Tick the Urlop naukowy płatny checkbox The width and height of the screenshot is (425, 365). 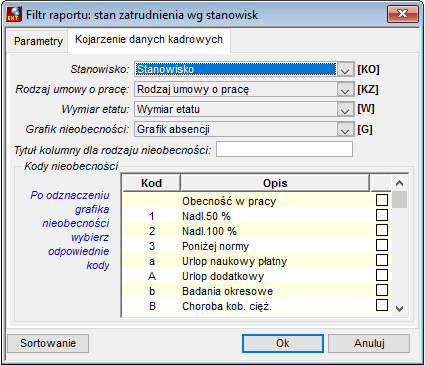pos(382,260)
